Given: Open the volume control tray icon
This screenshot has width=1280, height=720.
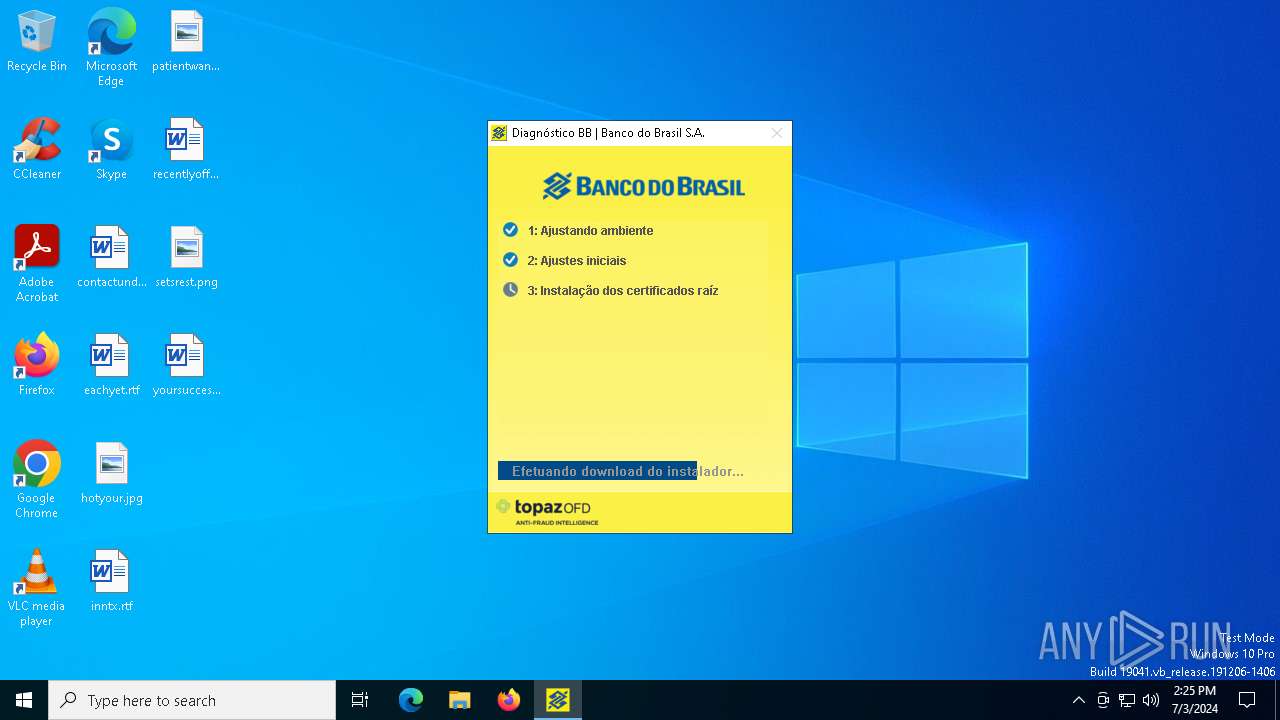Looking at the screenshot, I should coord(1151,700).
